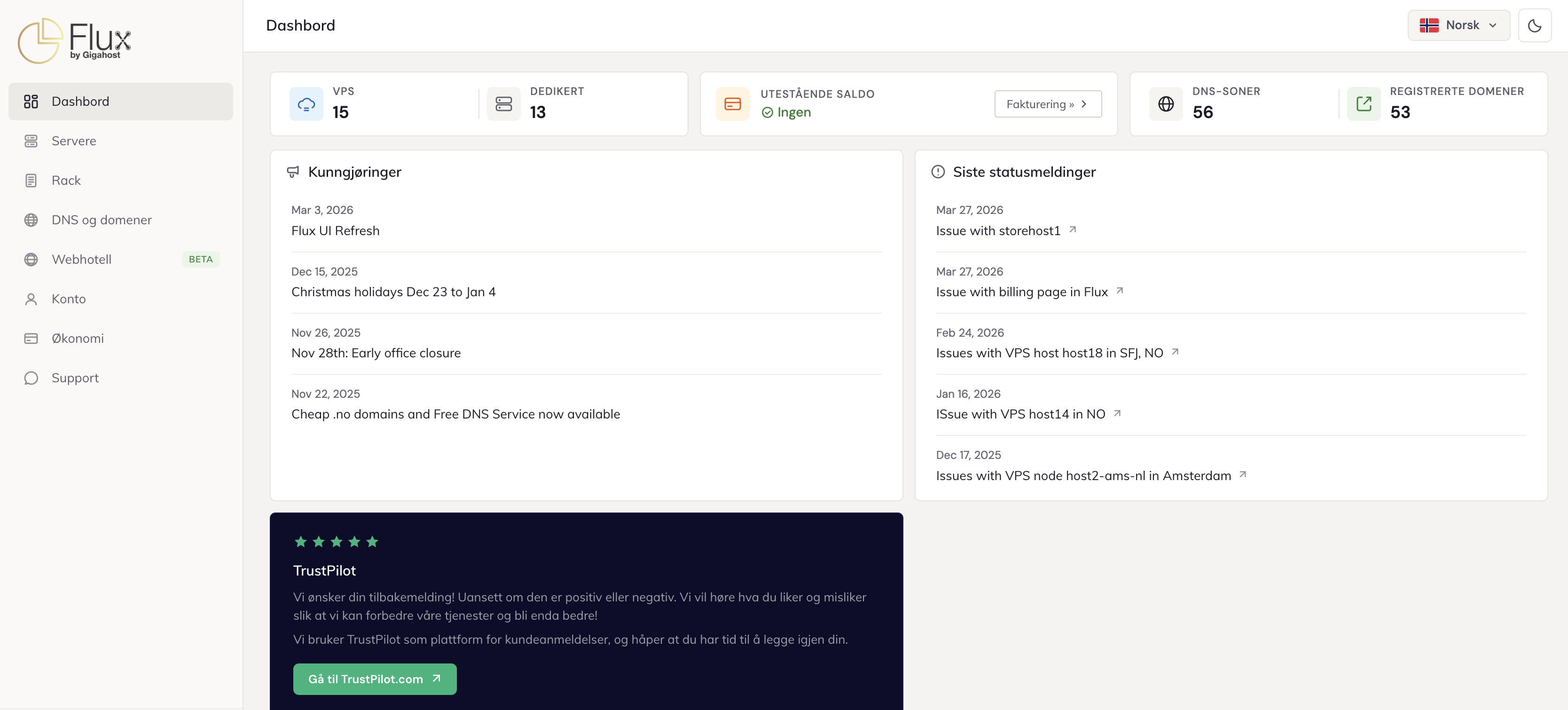Click the five-star TrustPilot rating
This screenshot has width=1568, height=710.
pyautogui.click(x=336, y=541)
